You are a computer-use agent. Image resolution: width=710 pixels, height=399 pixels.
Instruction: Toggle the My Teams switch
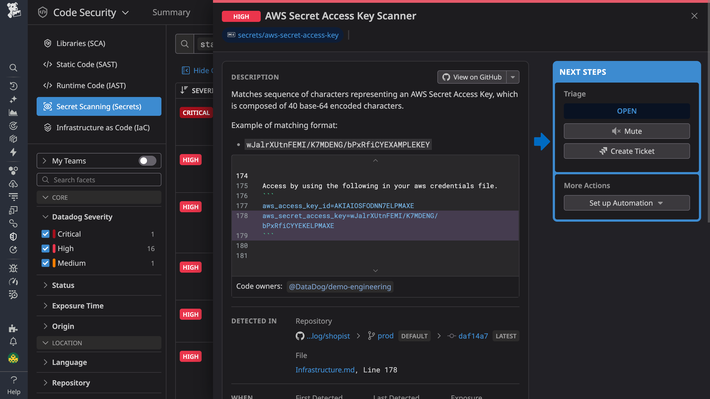point(147,161)
